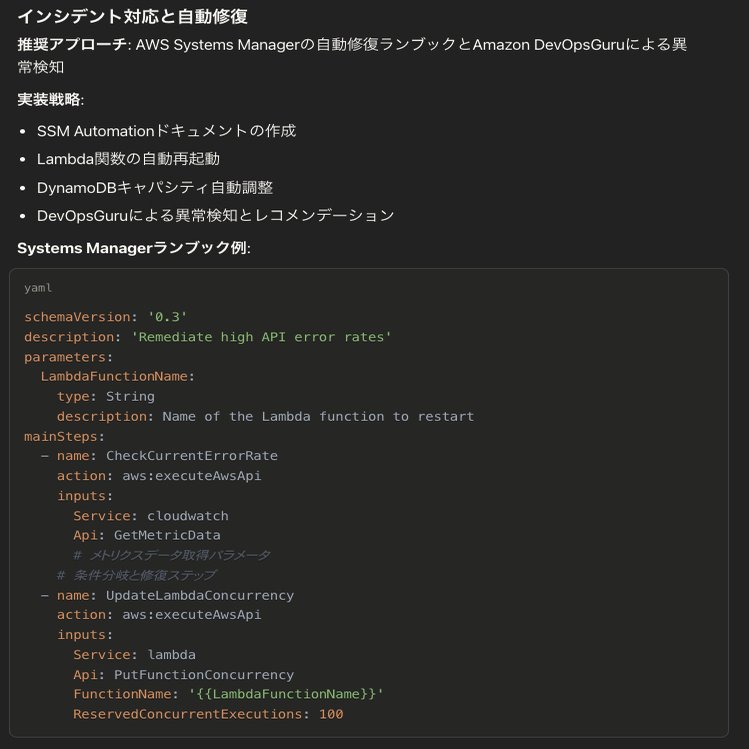The image size is (749, 749).
Task: Click 'Name of the Lambda function to restart'
Action: [x=318, y=417]
